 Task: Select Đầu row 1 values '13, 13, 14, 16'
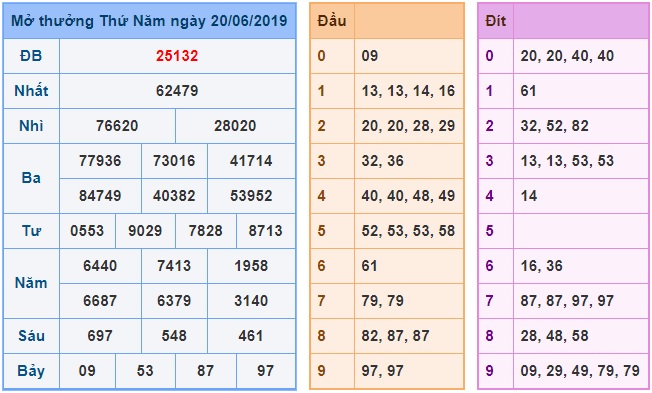tap(408, 91)
